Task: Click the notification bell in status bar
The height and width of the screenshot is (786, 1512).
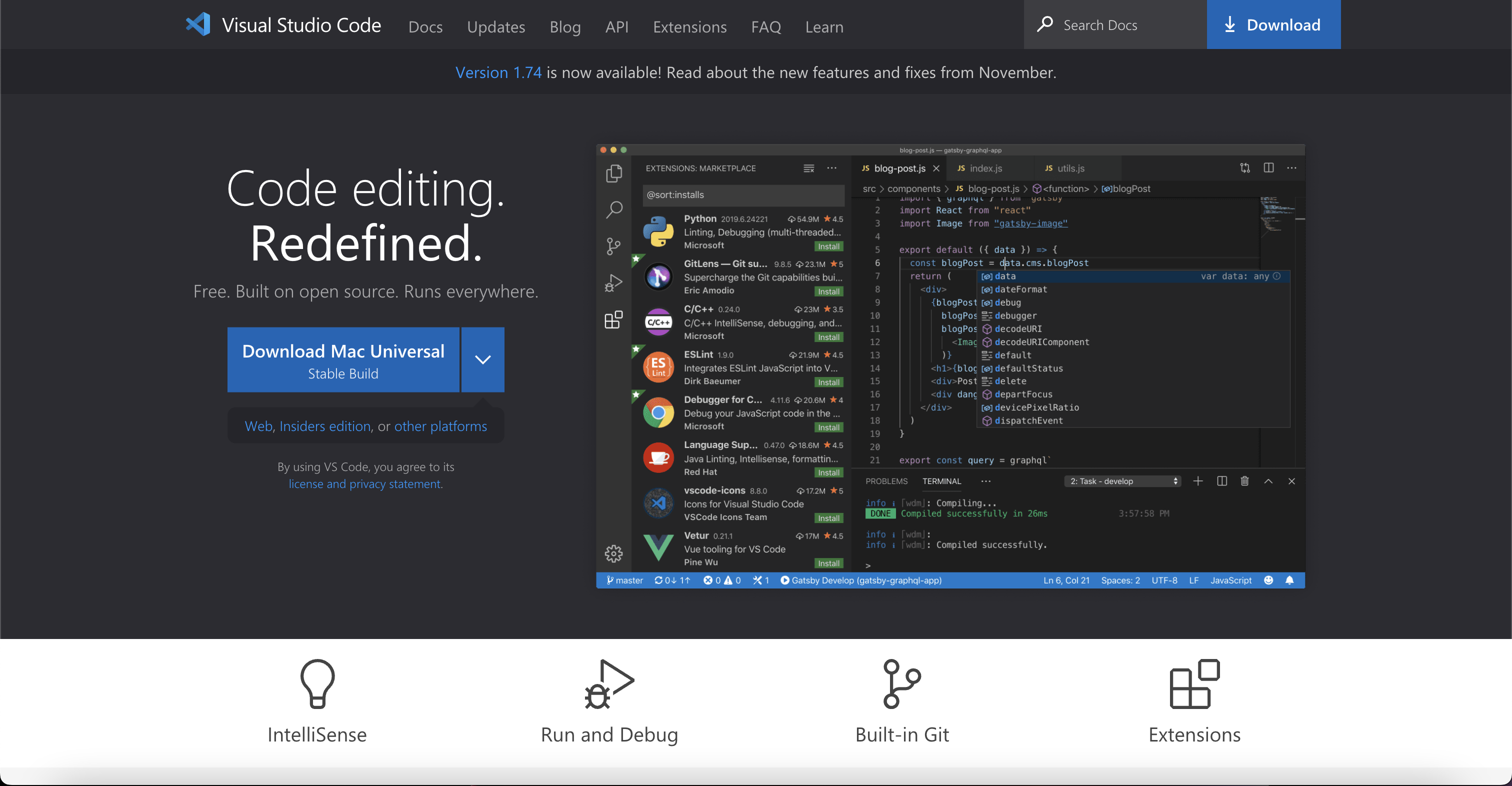Action: [1289, 580]
